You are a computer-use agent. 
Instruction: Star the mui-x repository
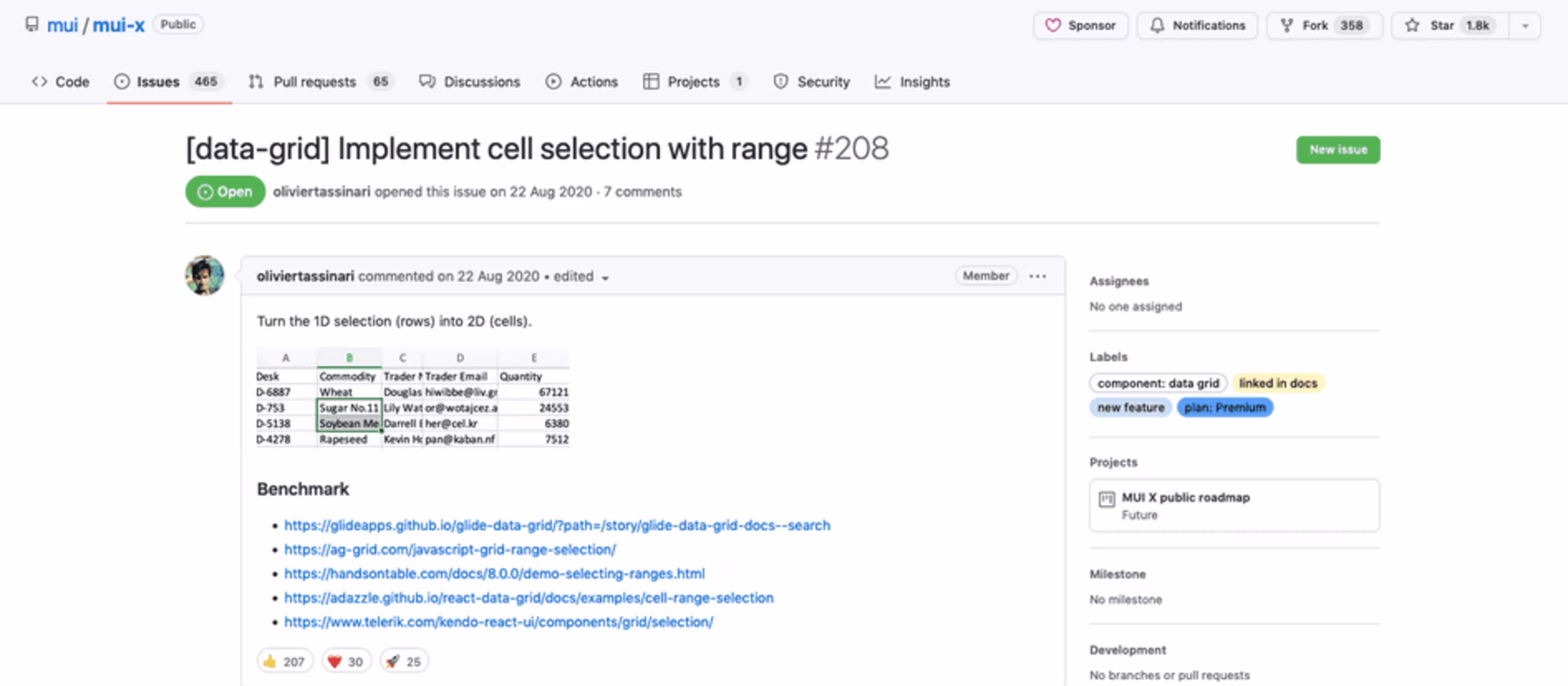tap(1449, 25)
